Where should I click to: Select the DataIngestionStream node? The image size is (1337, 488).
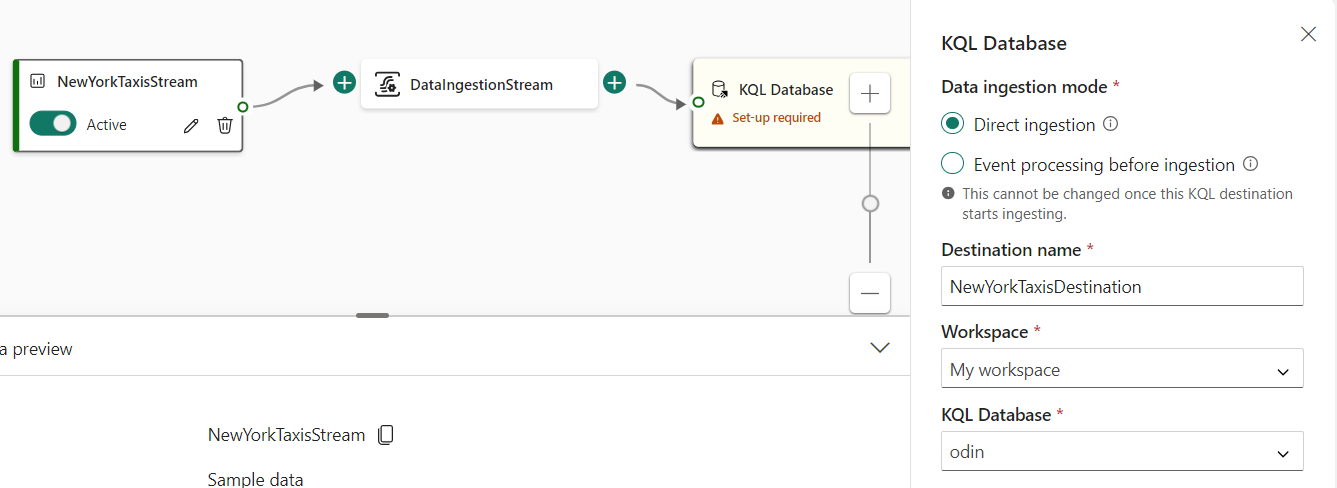pos(479,85)
